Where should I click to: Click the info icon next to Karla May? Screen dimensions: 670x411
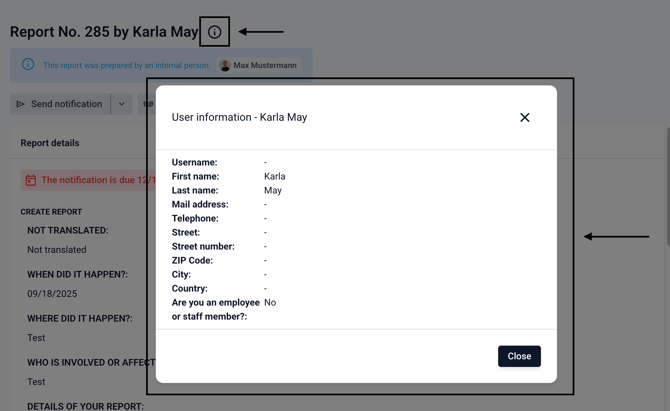point(214,32)
